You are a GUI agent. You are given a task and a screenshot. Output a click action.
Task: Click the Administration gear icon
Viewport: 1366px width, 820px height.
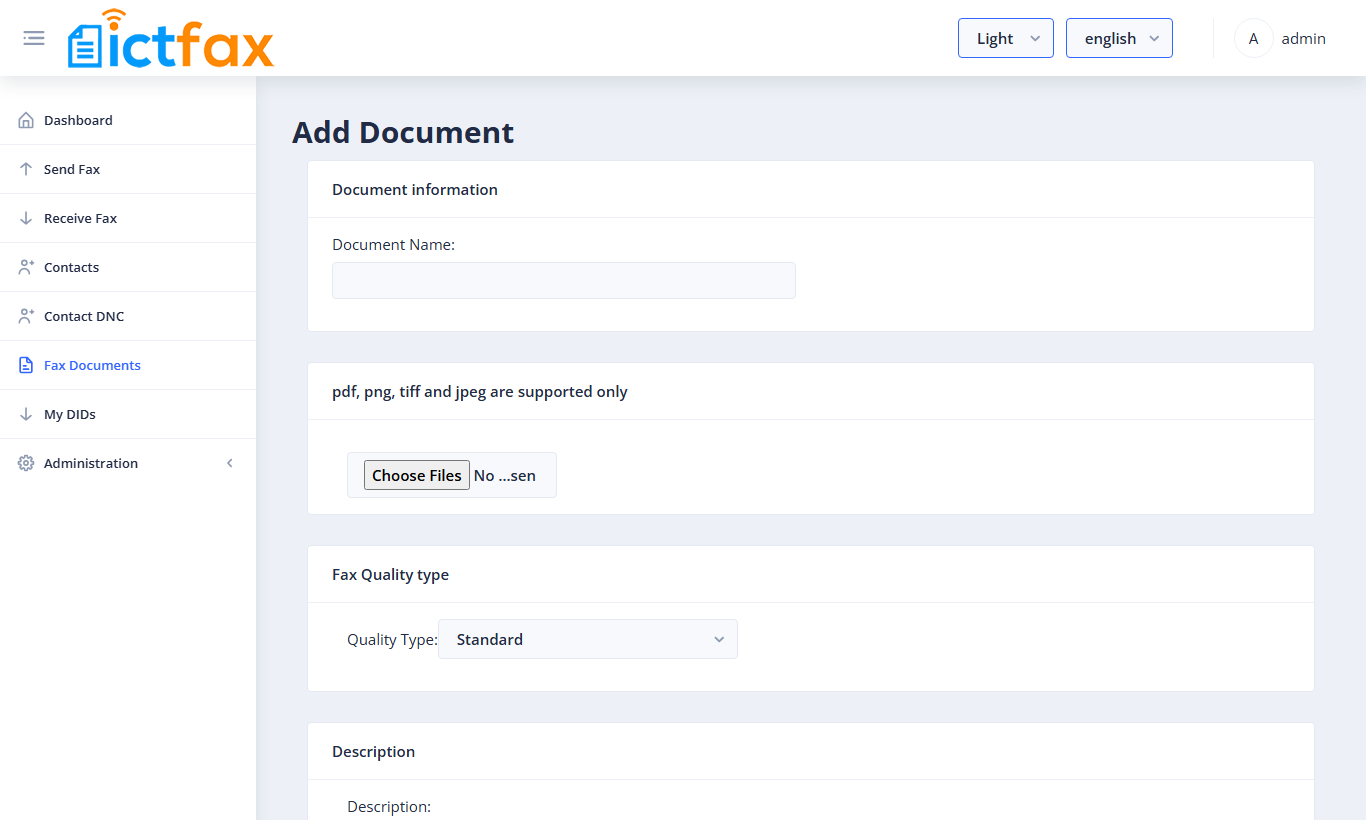(26, 463)
